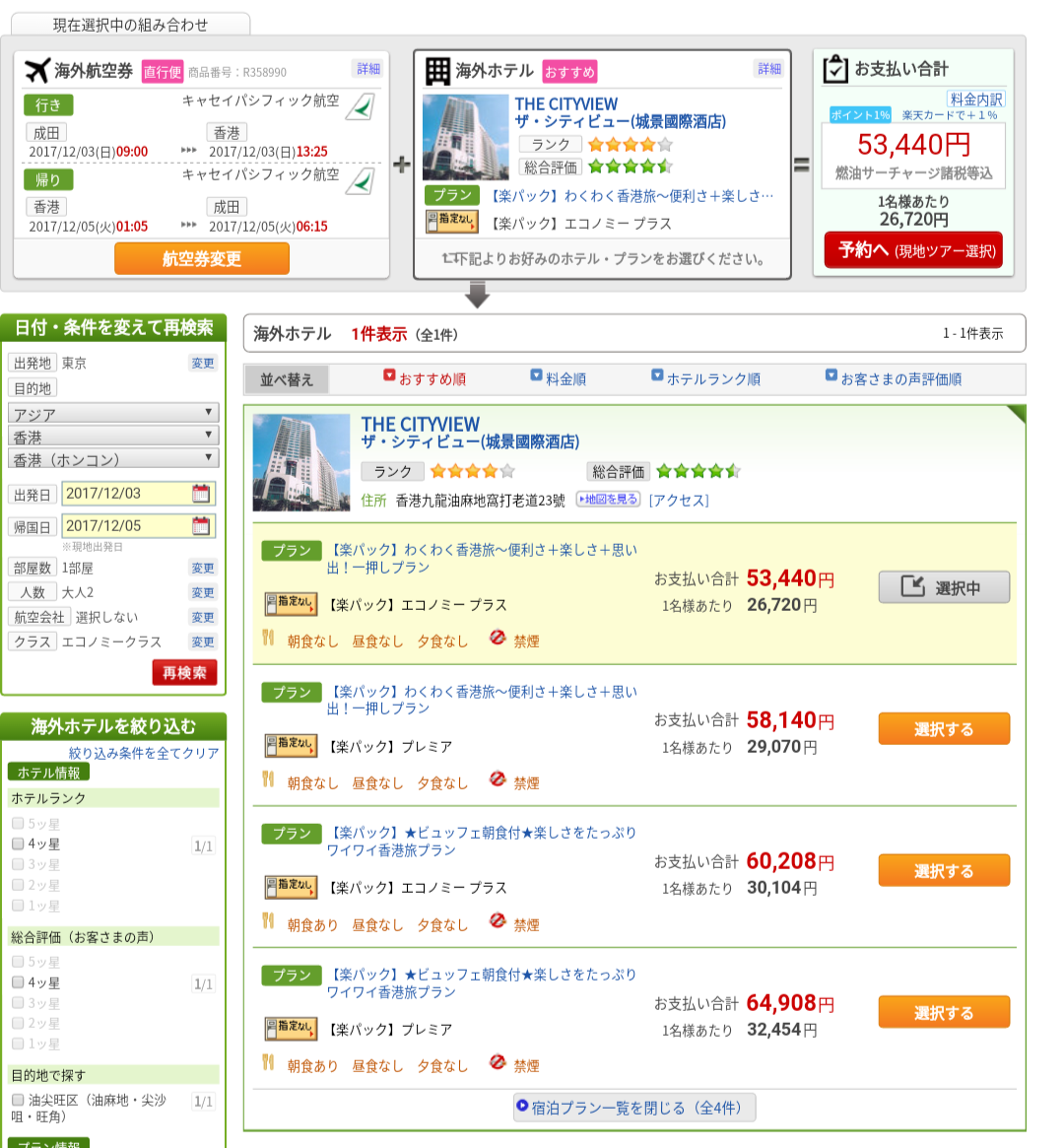
Task: Click 変更 next to 部屋数
Action: pyautogui.click(x=203, y=569)
